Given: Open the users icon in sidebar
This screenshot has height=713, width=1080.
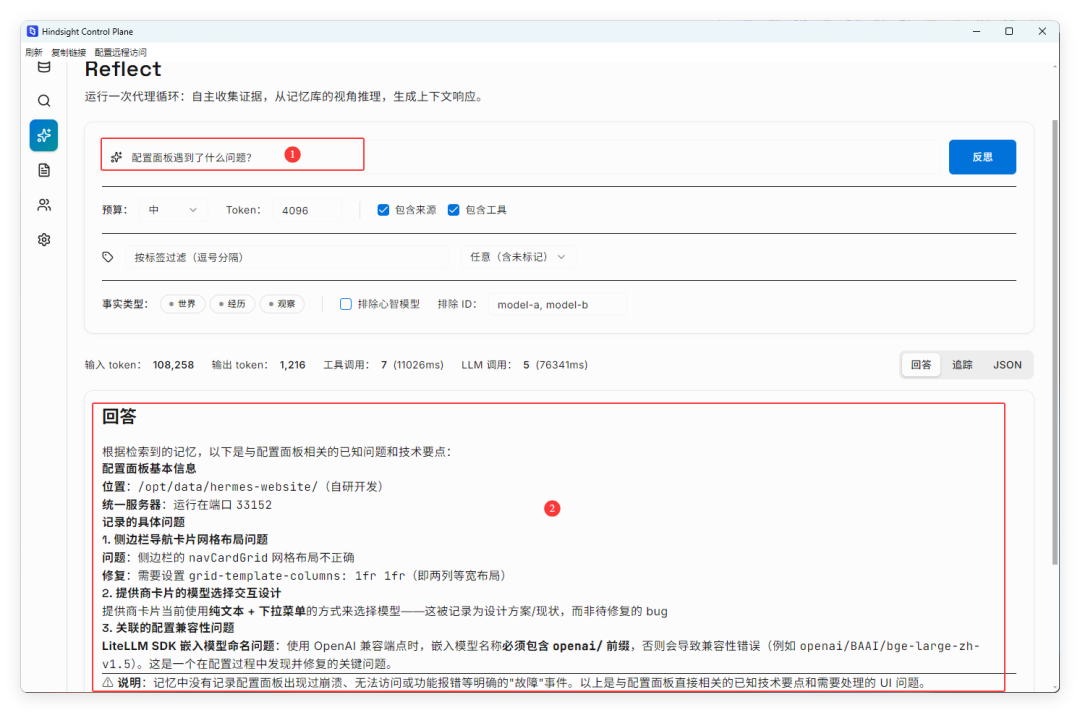Looking at the screenshot, I should pos(44,205).
